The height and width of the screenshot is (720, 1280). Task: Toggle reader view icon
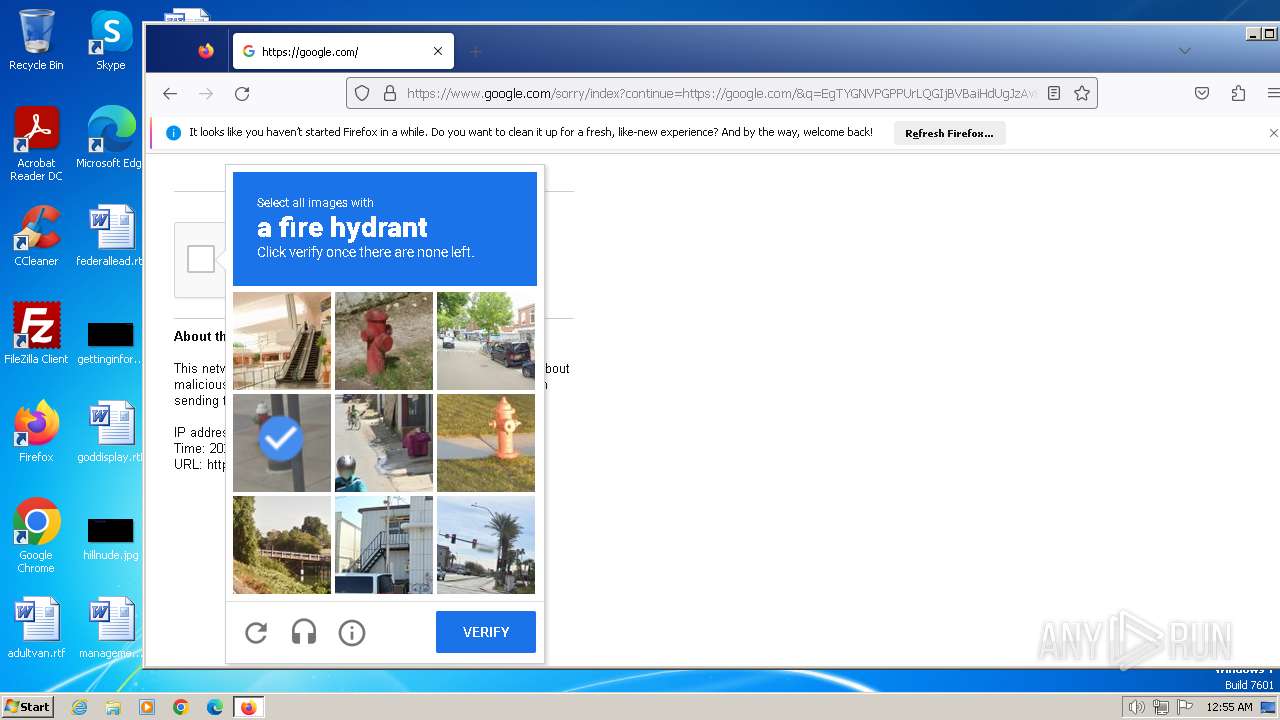click(x=1054, y=93)
